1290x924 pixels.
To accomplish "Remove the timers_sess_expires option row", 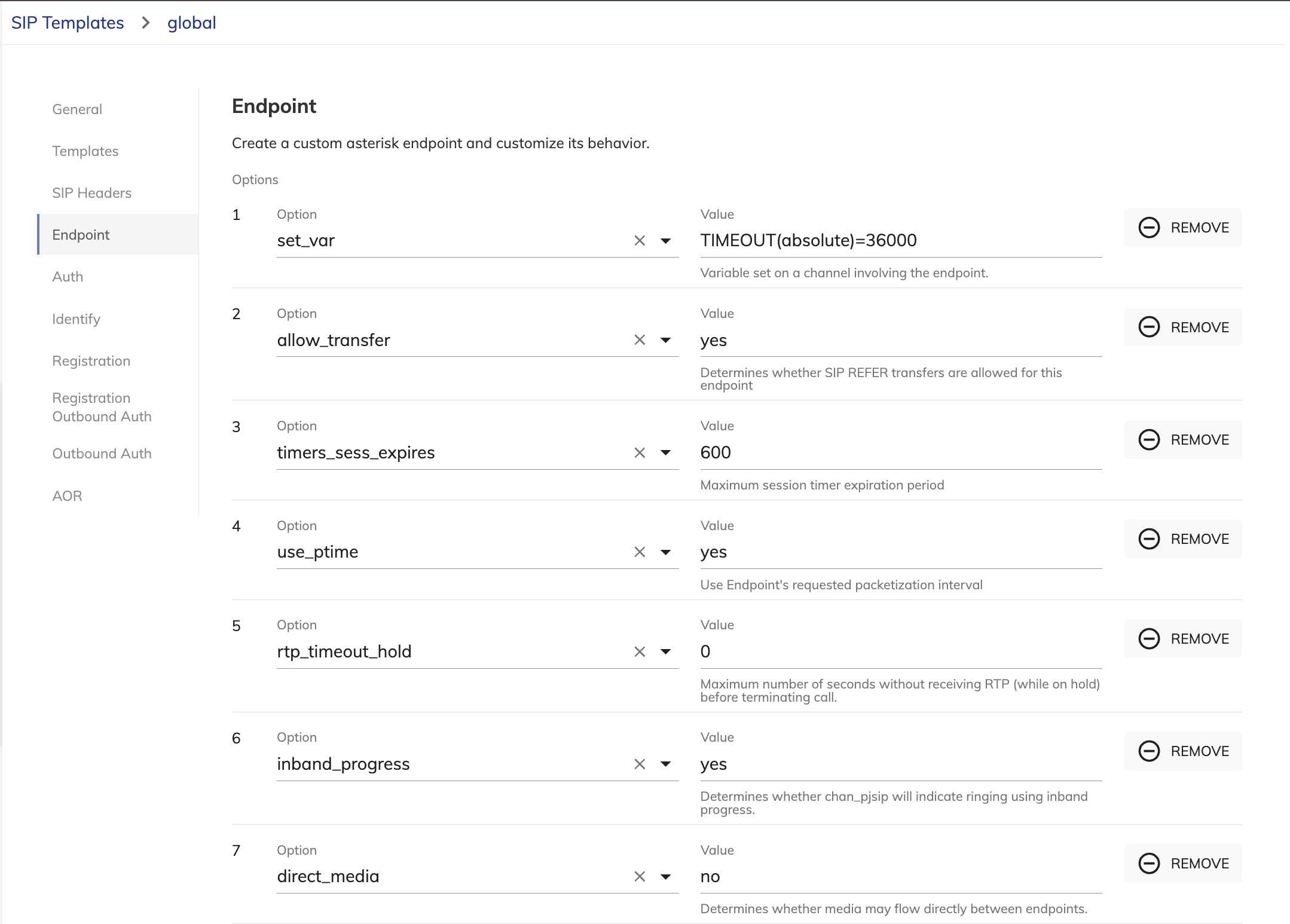I will coord(1183,440).
